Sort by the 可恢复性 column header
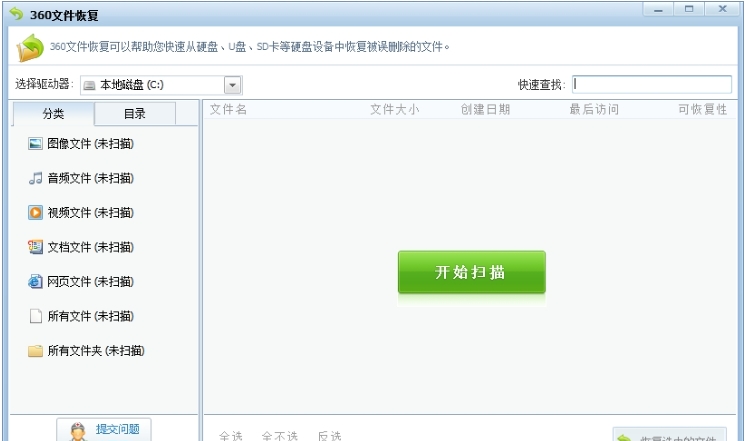Viewport: 748px width, 441px height. pyautogui.click(x=703, y=109)
